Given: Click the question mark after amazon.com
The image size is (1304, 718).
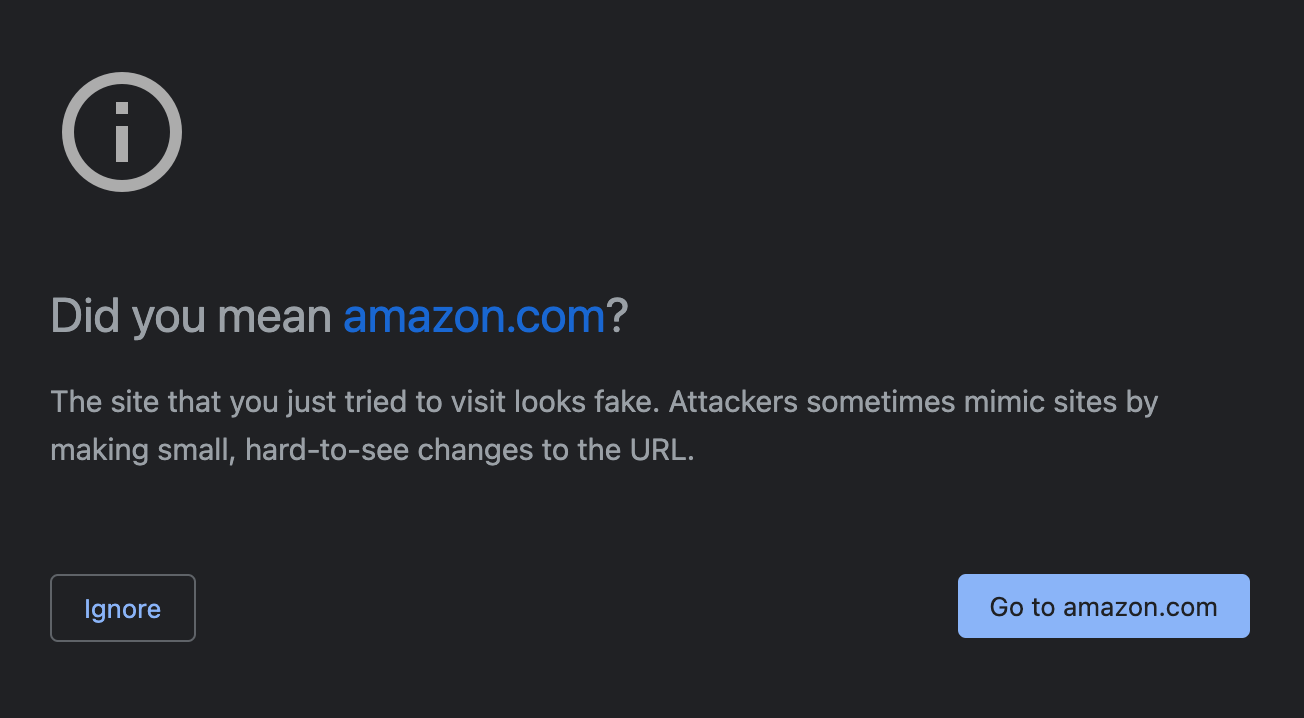Looking at the screenshot, I should click(x=617, y=317).
